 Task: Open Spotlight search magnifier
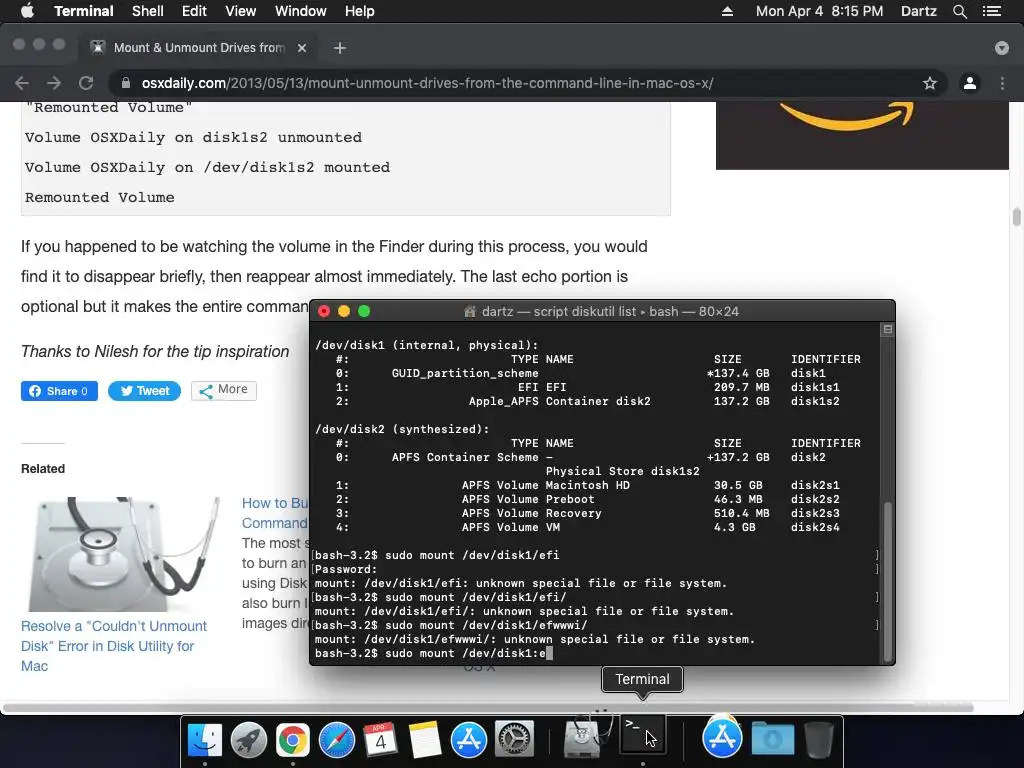(x=959, y=11)
